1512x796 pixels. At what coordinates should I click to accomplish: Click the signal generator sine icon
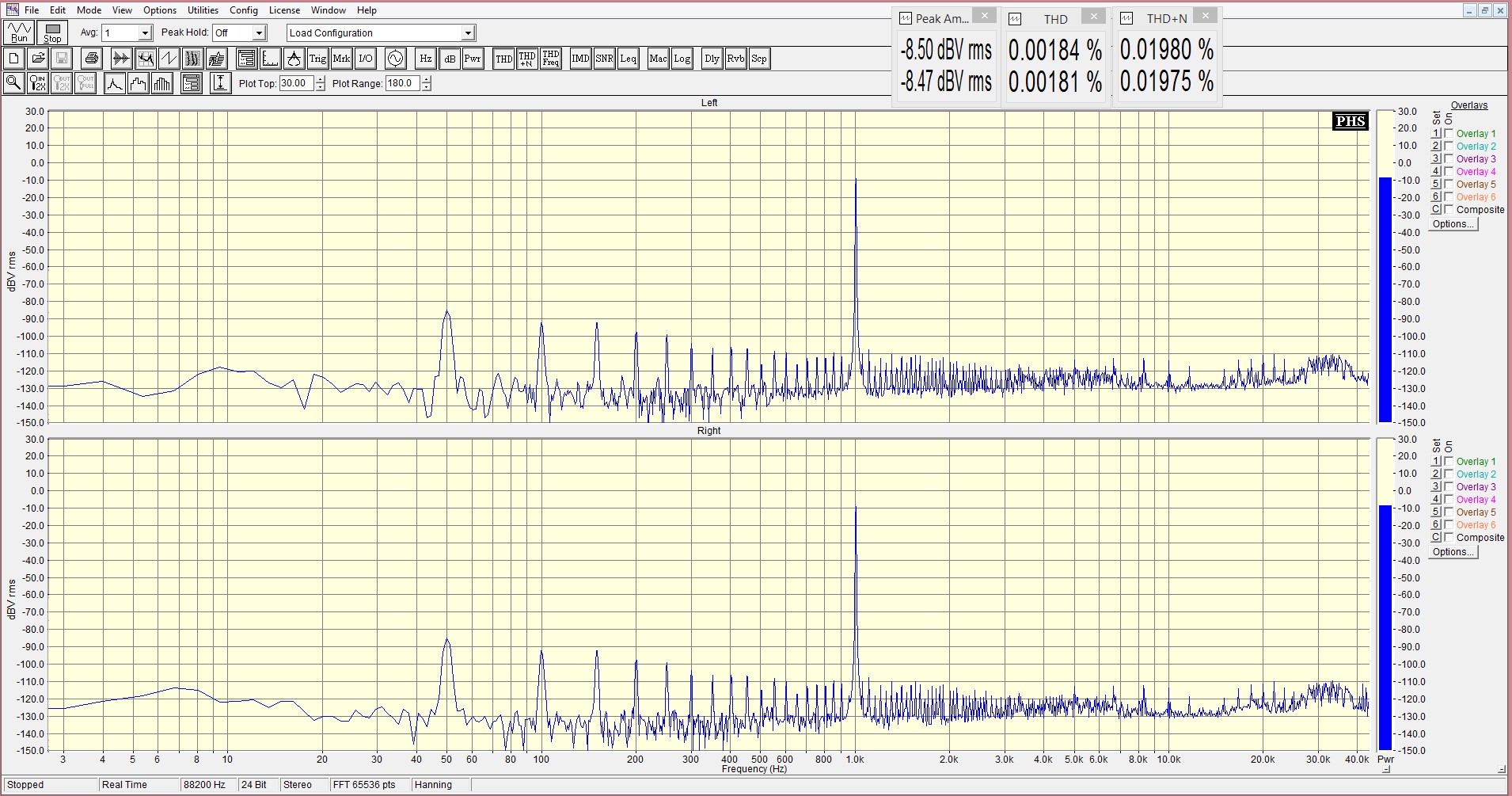(395, 59)
